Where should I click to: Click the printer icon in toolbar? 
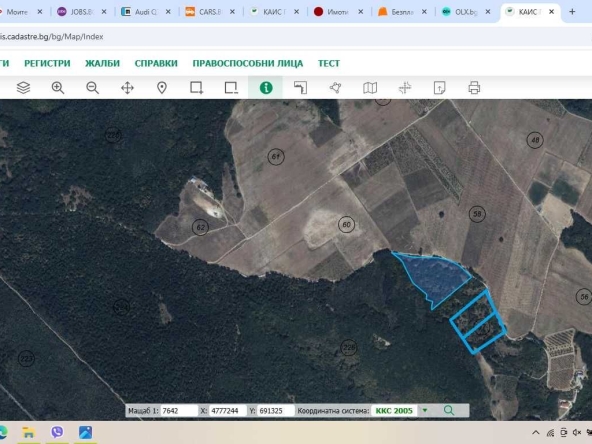click(x=474, y=88)
